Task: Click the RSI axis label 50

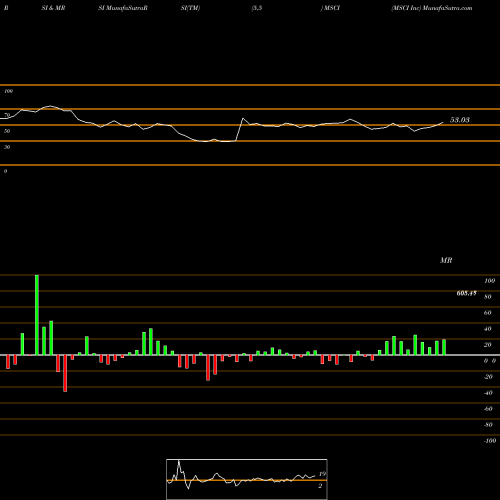Action: (7, 131)
